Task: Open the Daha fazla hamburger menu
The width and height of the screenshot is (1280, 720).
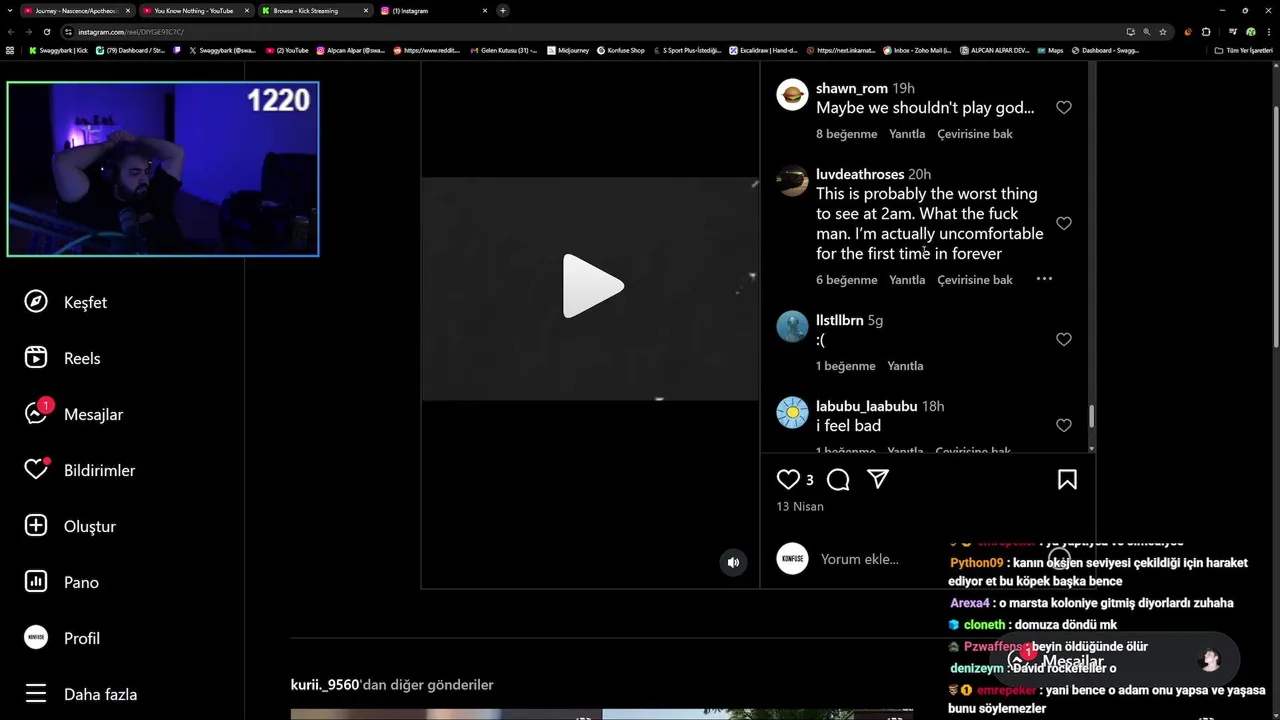Action: coord(36,694)
